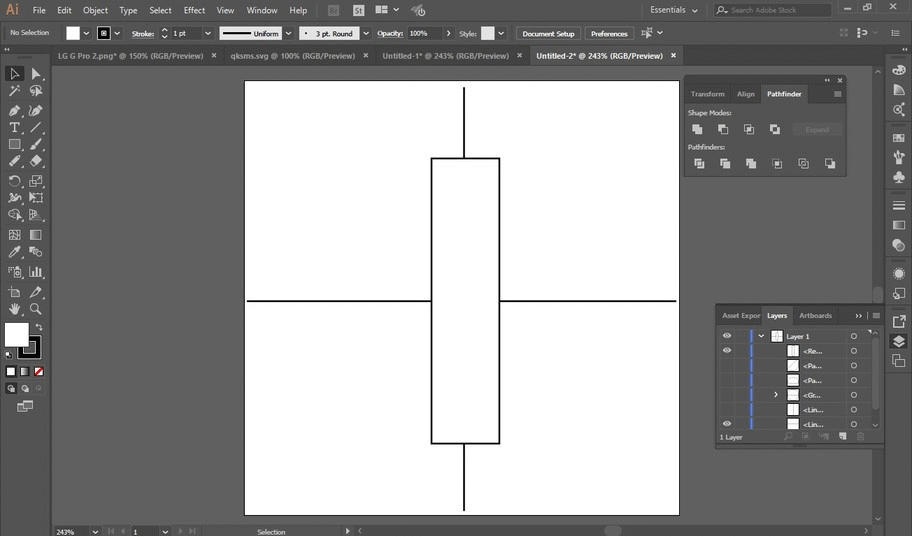Click target circle of Layer 1
Image resolution: width=912 pixels, height=537 pixels.
click(x=854, y=336)
